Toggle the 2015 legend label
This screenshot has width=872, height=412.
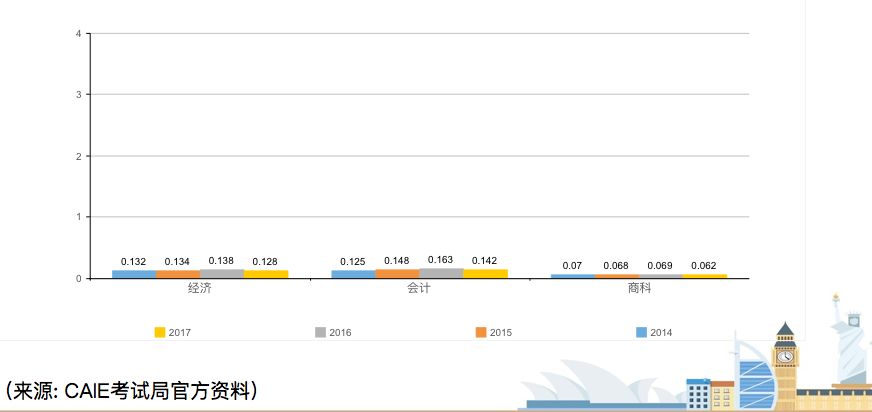click(x=501, y=333)
